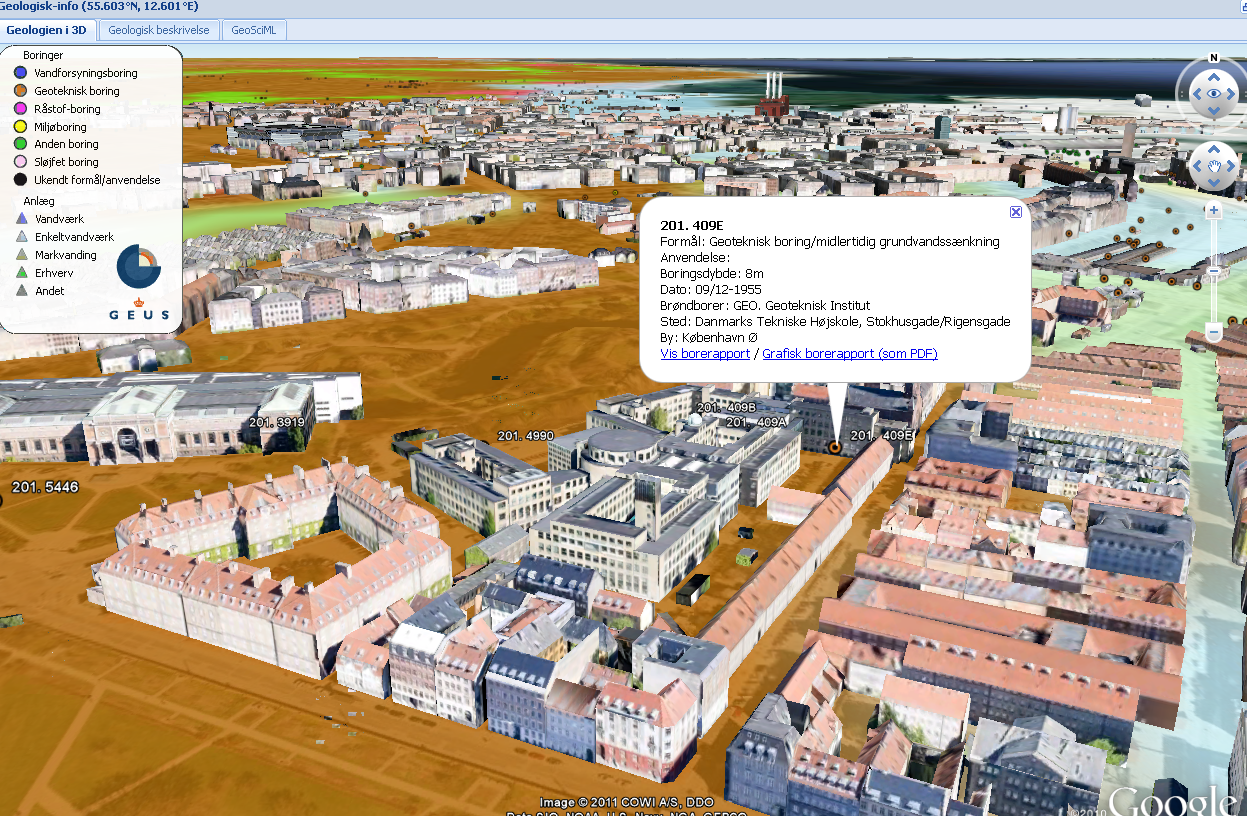Screen dimensions: 1247x816
Task: Open the GEUS logo in the legend panel
Action: pos(138,266)
